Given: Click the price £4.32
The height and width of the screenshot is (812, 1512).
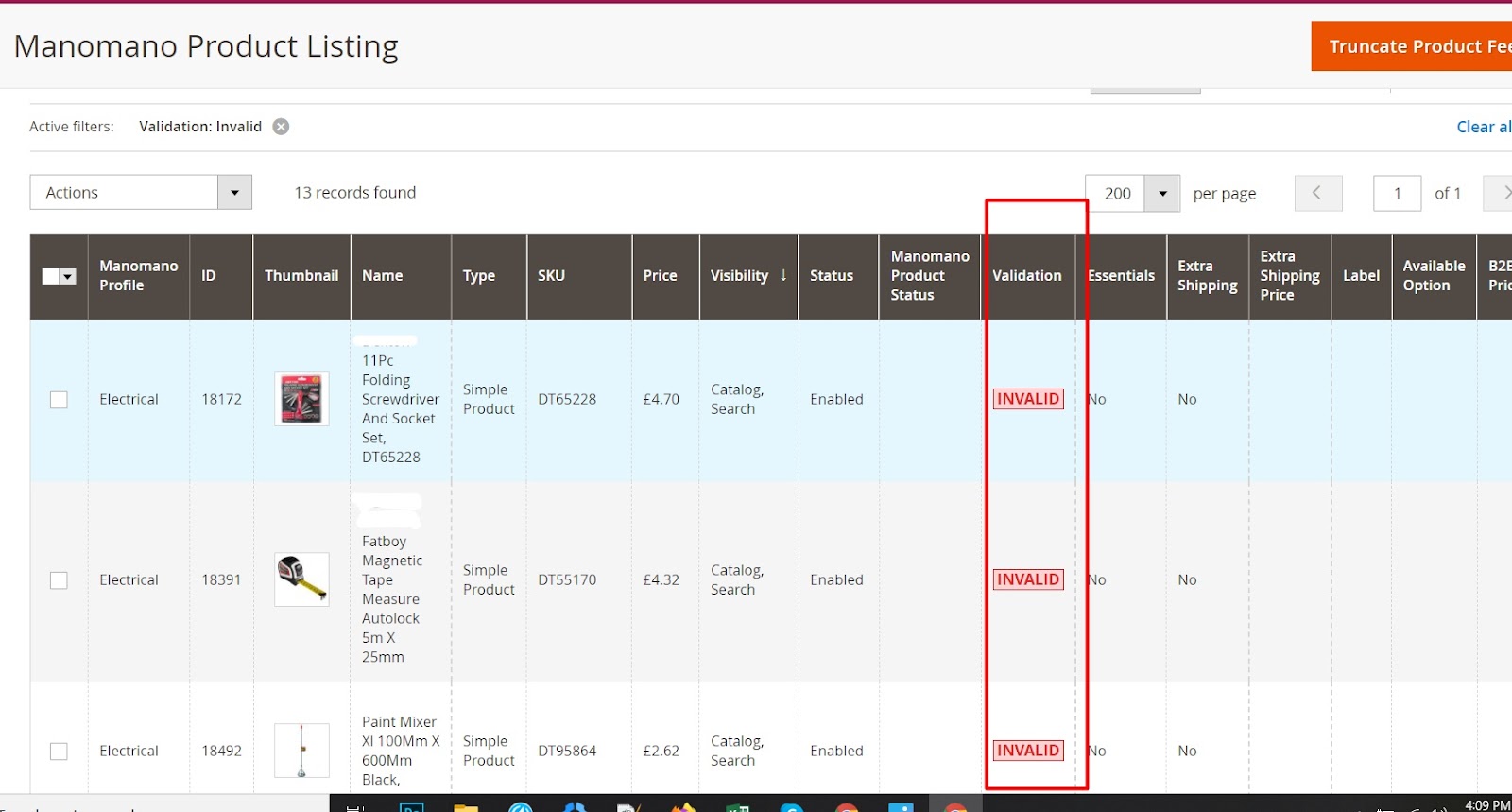Looking at the screenshot, I should pos(661,579).
